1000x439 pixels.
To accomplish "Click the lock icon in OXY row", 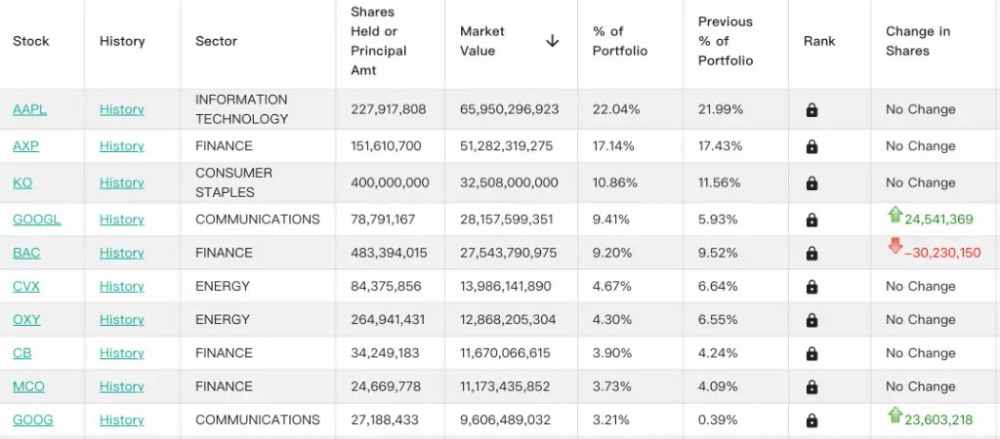I will [x=811, y=320].
